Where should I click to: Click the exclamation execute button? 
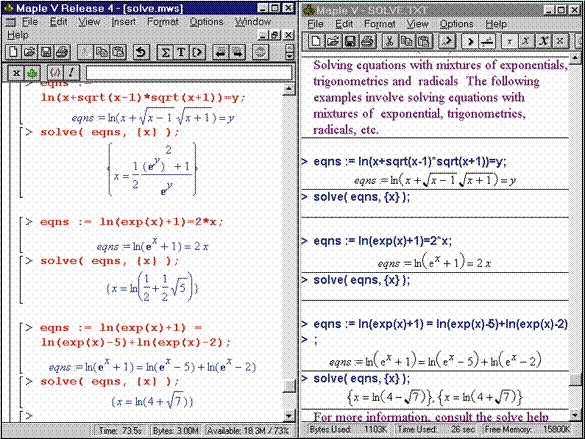pos(71,73)
